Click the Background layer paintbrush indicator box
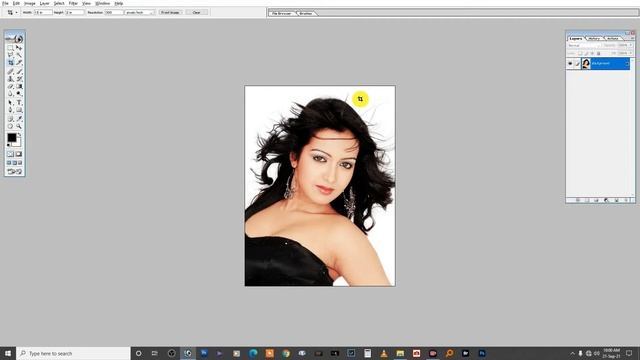This screenshot has width=640, height=360. (x=578, y=63)
